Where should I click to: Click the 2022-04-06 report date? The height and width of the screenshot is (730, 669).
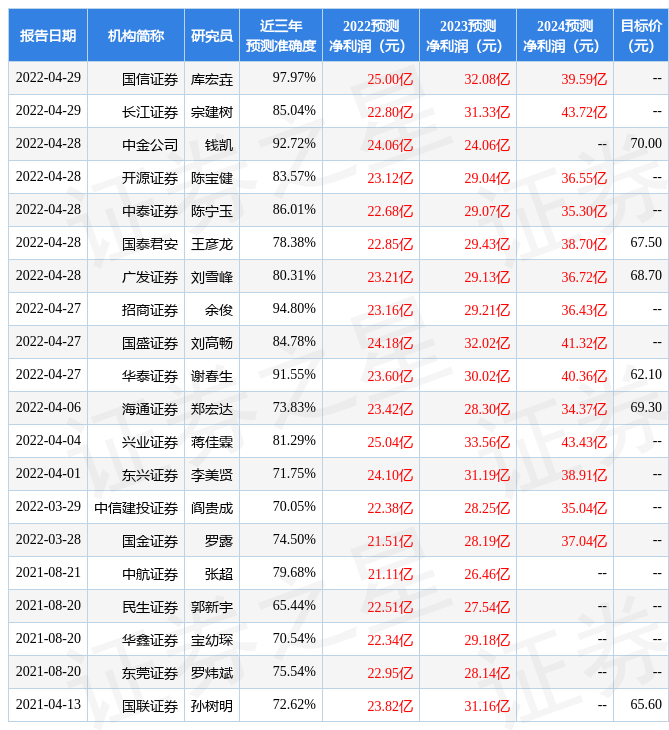[x=48, y=407]
